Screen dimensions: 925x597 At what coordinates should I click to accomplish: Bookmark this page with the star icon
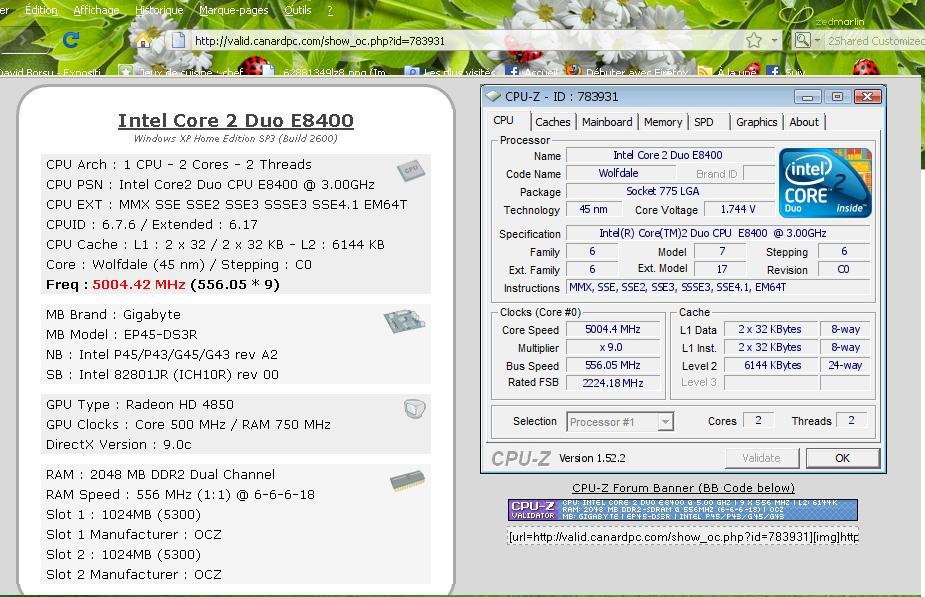point(753,40)
